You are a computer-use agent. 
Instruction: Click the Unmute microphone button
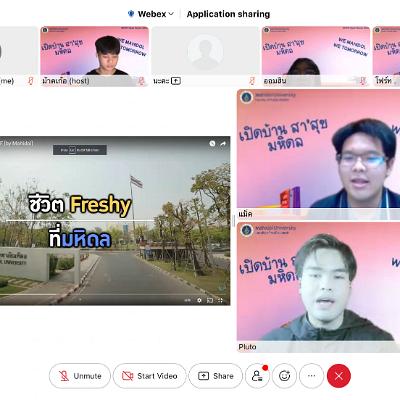tap(80, 376)
